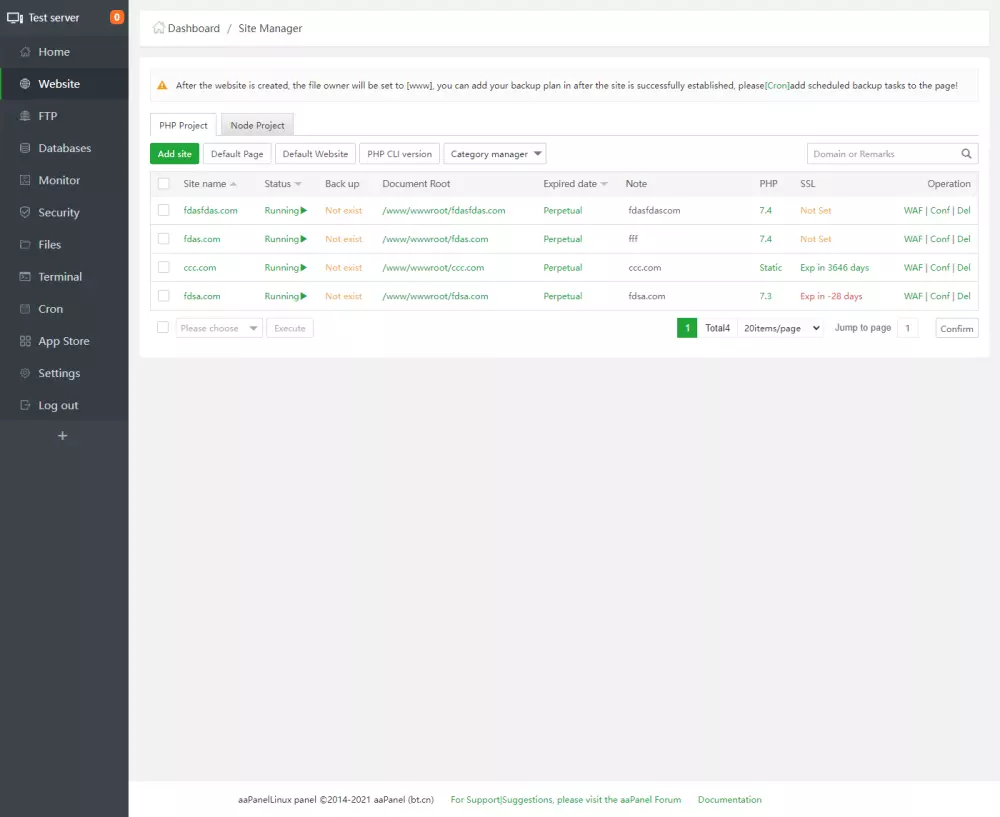
Task: Click the plus icon below Log out
Action: coord(62,435)
